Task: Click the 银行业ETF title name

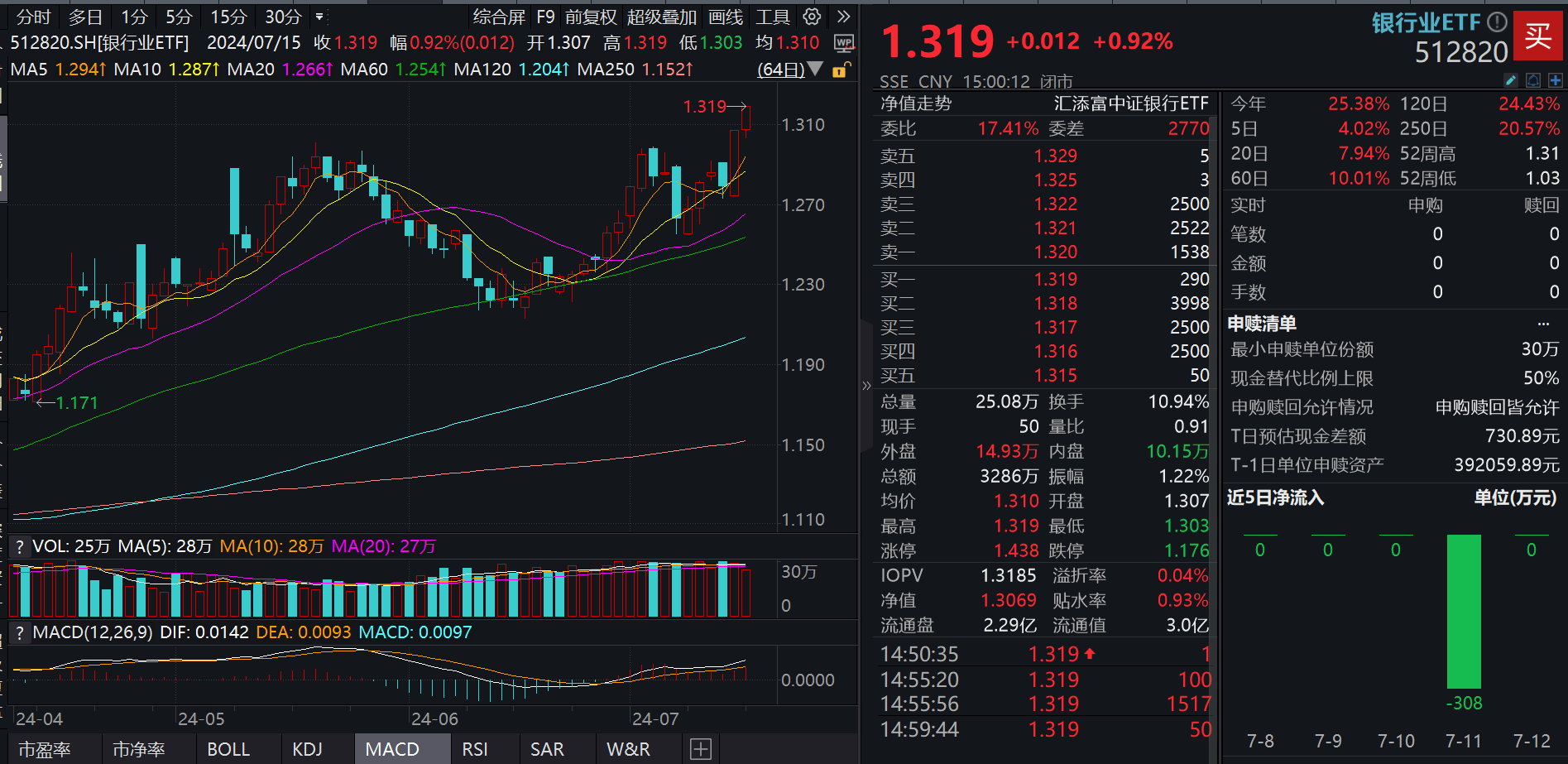Action: tap(1426, 22)
